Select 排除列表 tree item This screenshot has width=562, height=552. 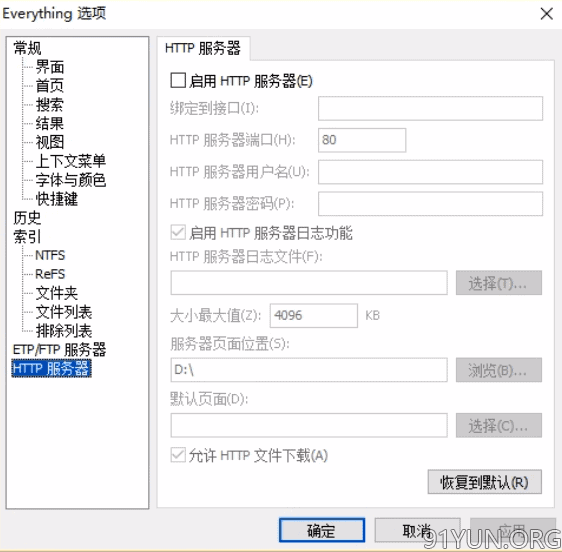(x=64, y=330)
